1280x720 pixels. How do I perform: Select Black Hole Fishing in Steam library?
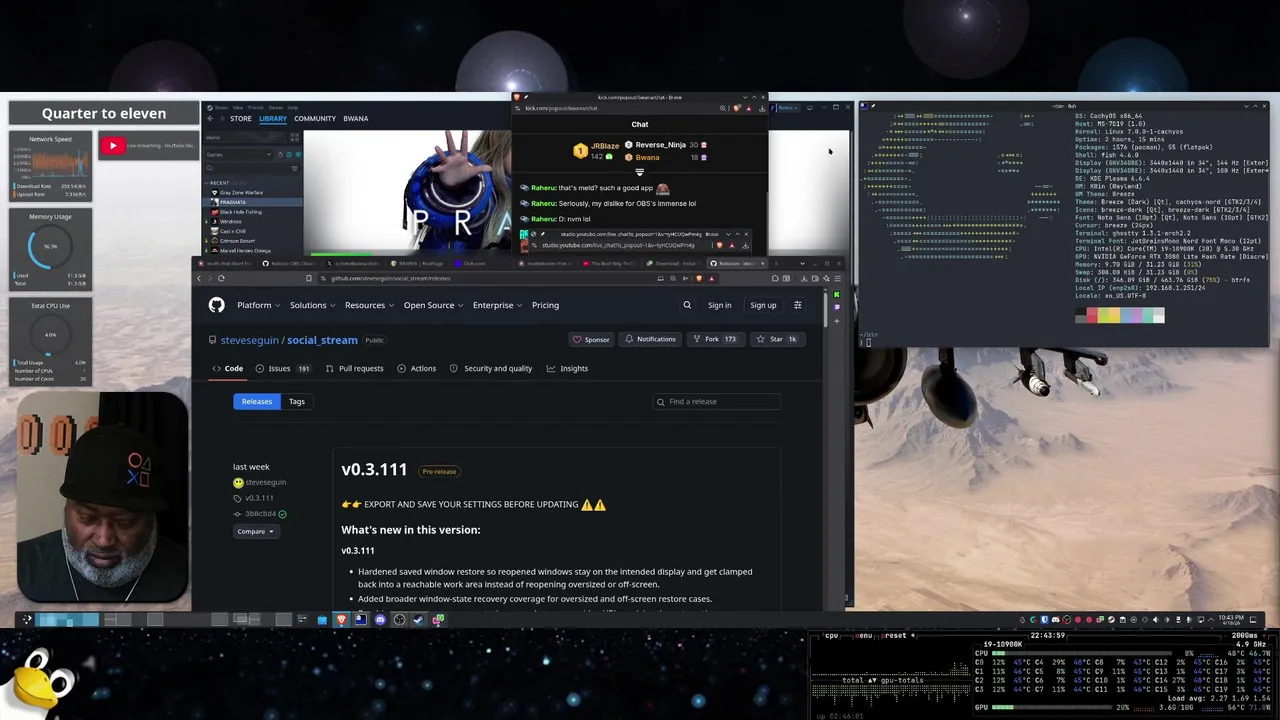pos(240,212)
